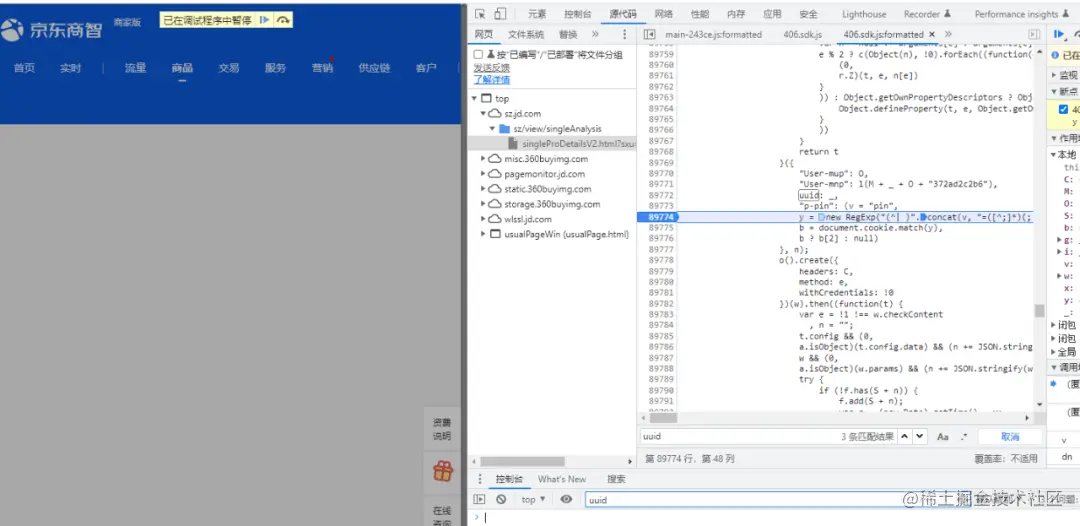Go to previous search match

905,436
